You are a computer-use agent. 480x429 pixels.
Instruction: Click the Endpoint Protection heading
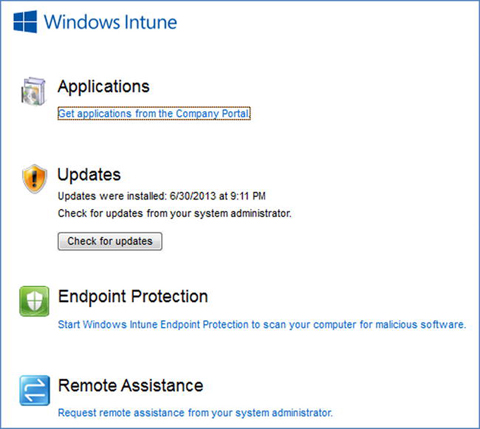point(133,297)
